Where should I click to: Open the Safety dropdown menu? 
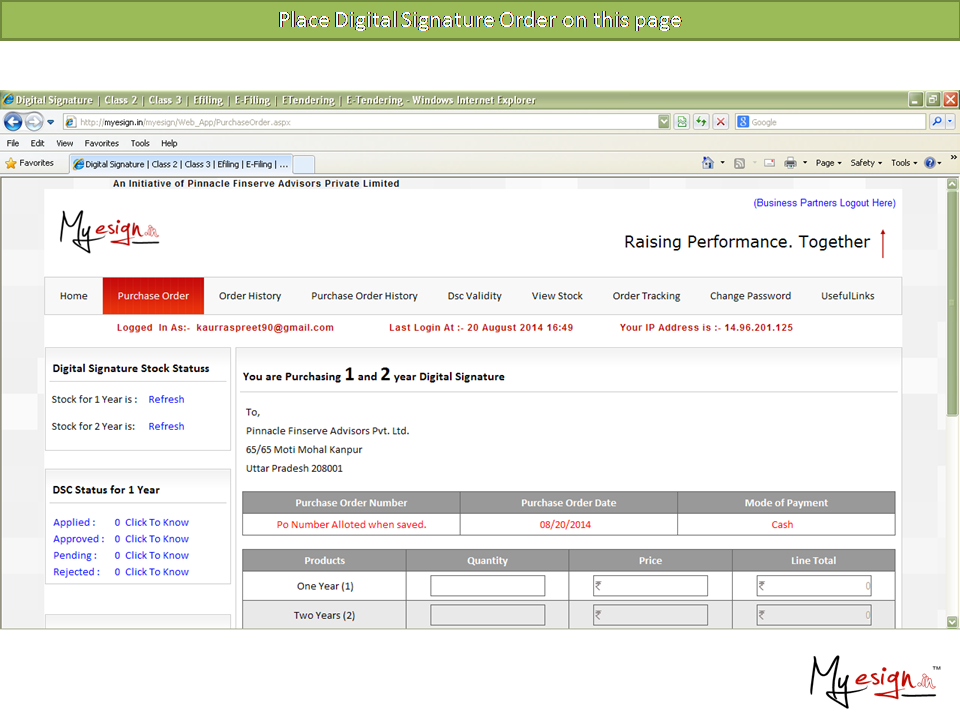[866, 163]
